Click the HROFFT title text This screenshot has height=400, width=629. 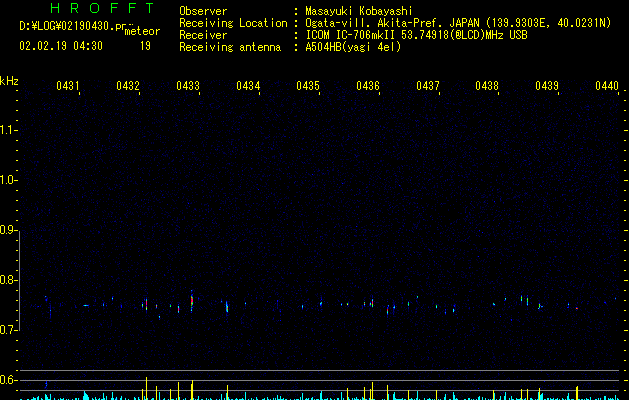(x=102, y=8)
